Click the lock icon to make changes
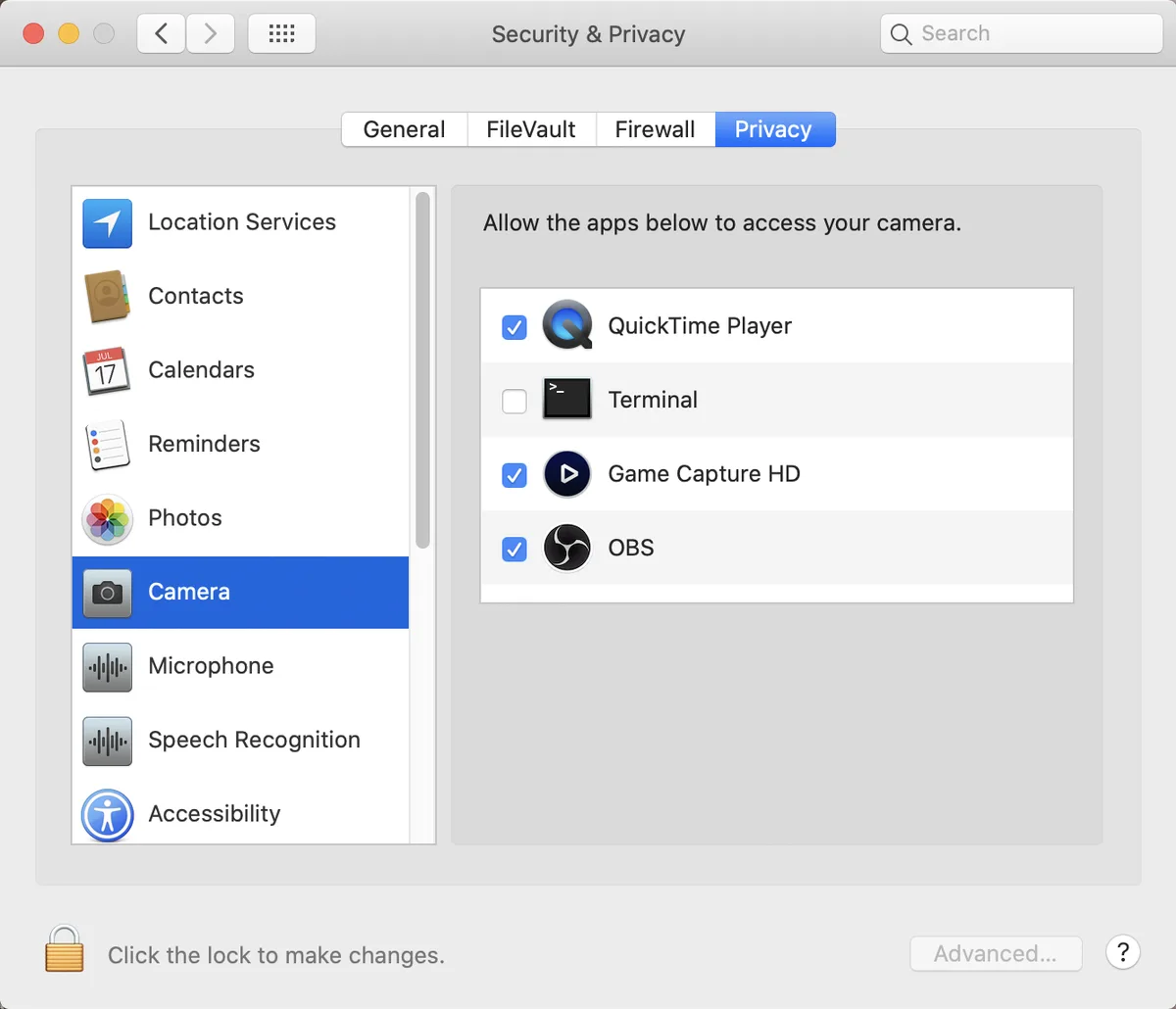This screenshot has width=1176, height=1009. click(65, 949)
